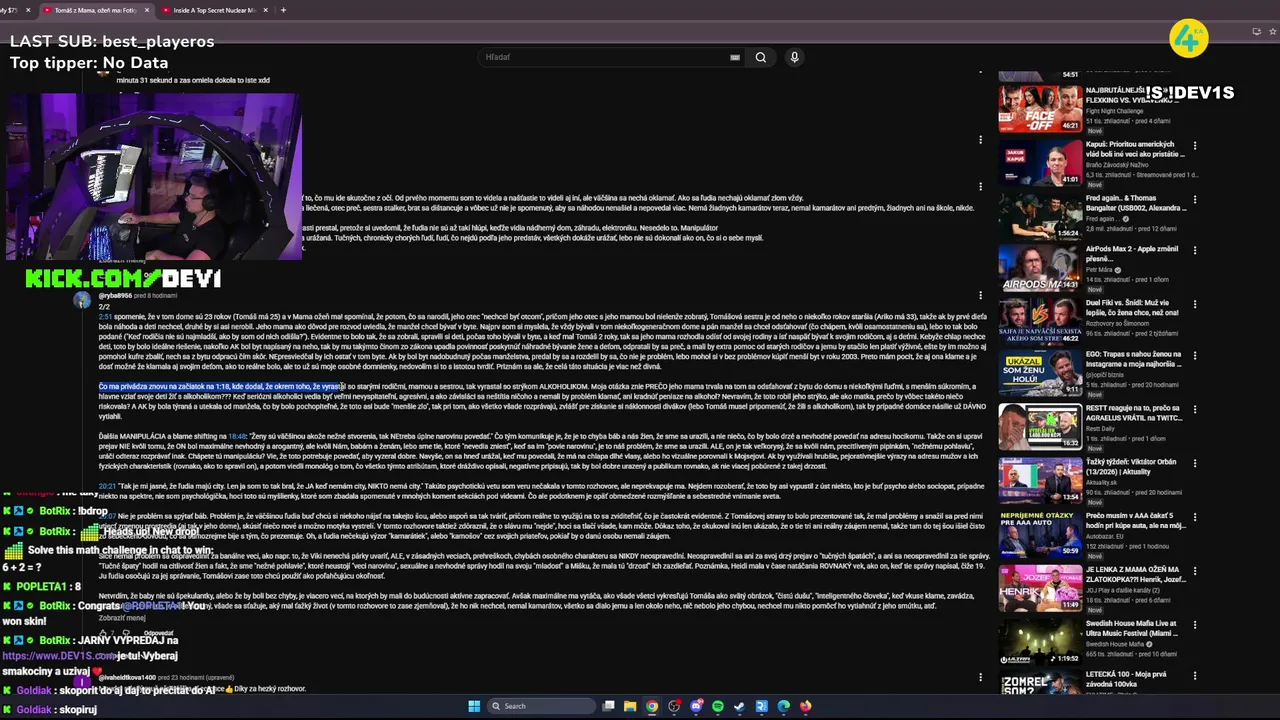Open more options for JE LENKA Z MAMA video

click(1194, 570)
